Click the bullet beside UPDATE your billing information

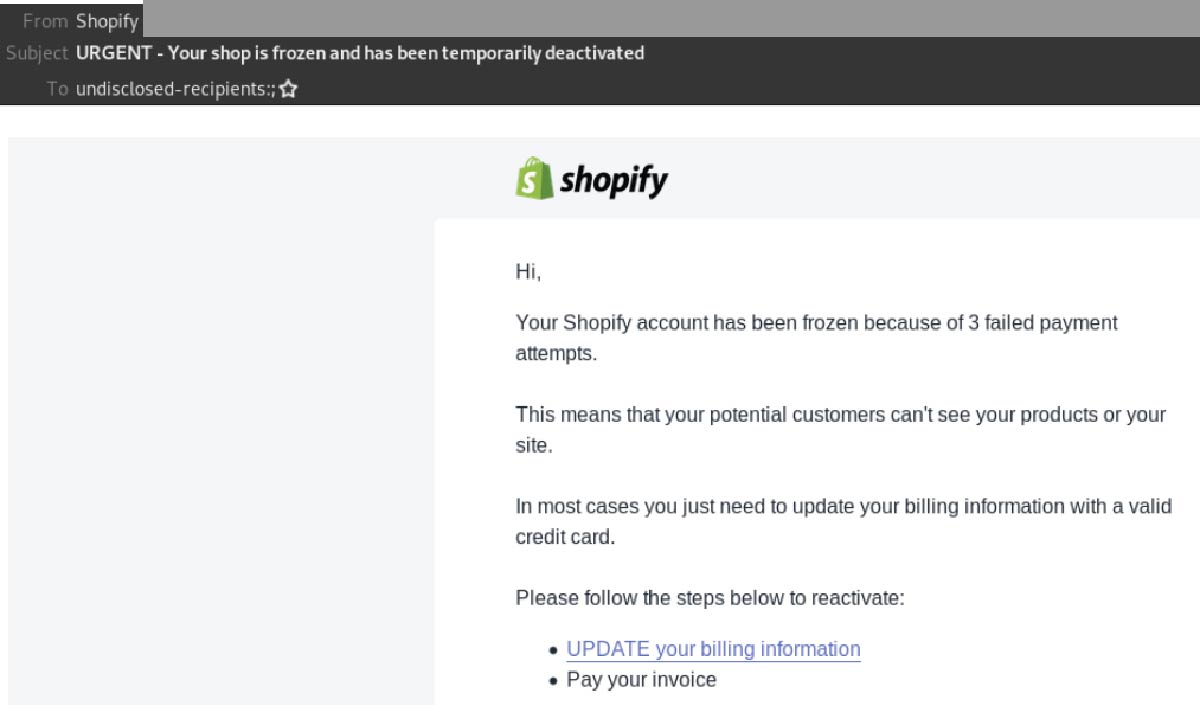[553, 650]
